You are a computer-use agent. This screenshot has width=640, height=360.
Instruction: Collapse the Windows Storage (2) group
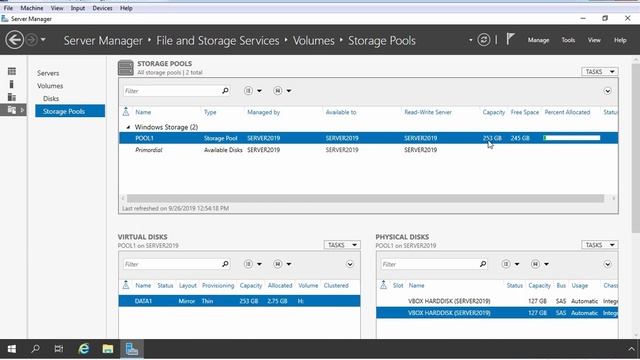pos(128,127)
